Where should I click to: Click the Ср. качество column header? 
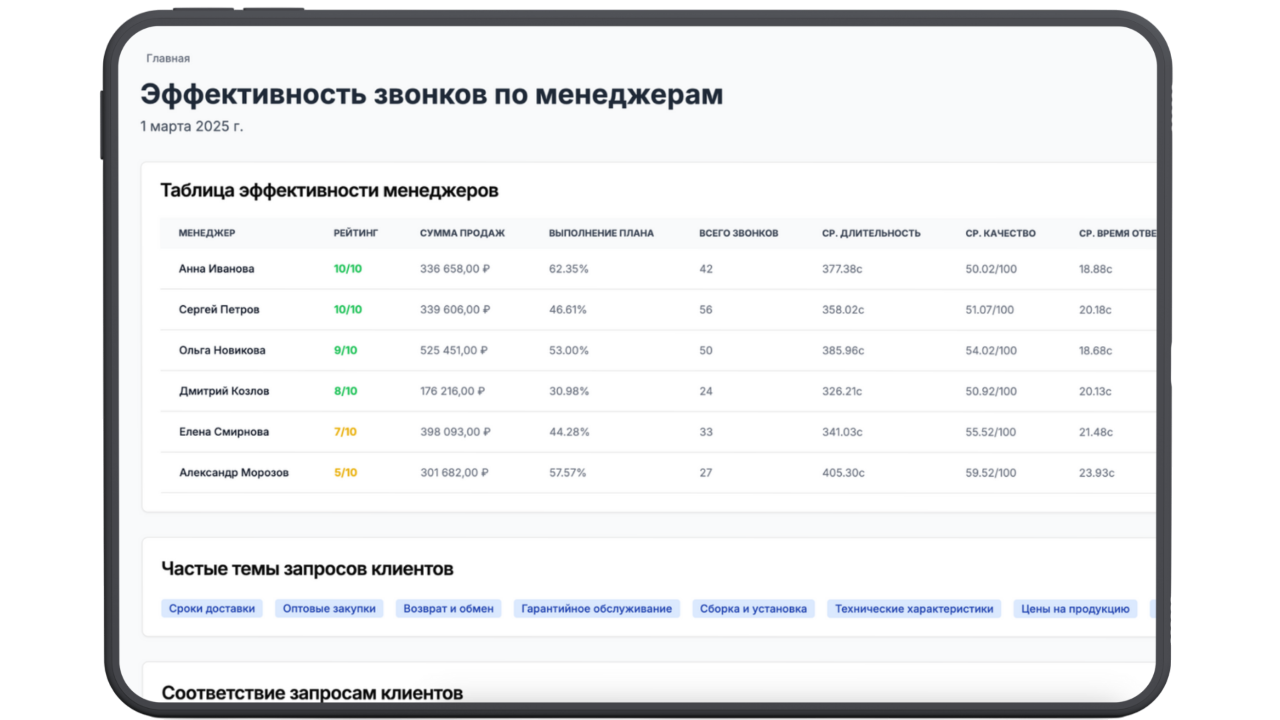pos(1000,233)
